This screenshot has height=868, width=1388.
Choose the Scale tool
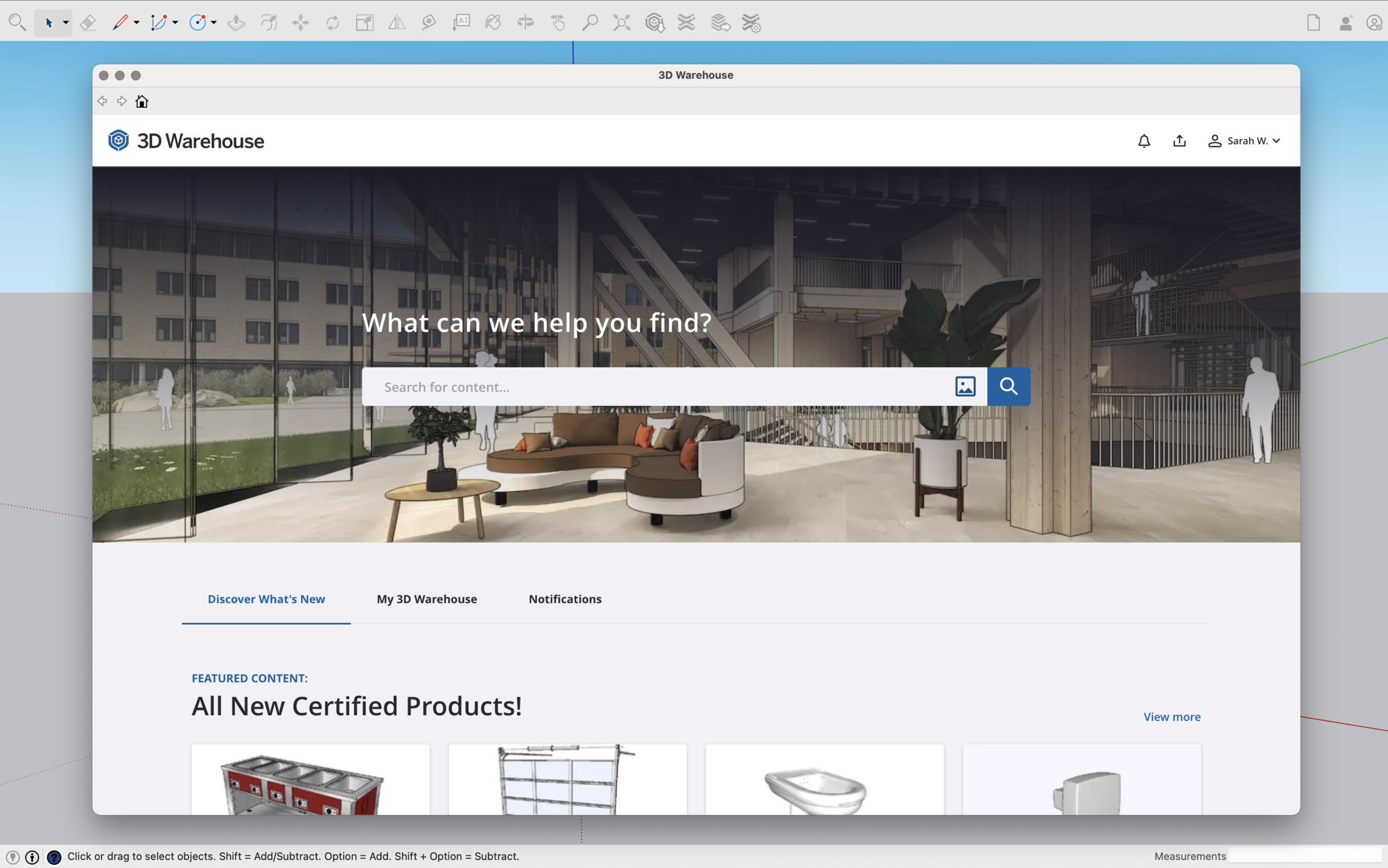(x=364, y=23)
